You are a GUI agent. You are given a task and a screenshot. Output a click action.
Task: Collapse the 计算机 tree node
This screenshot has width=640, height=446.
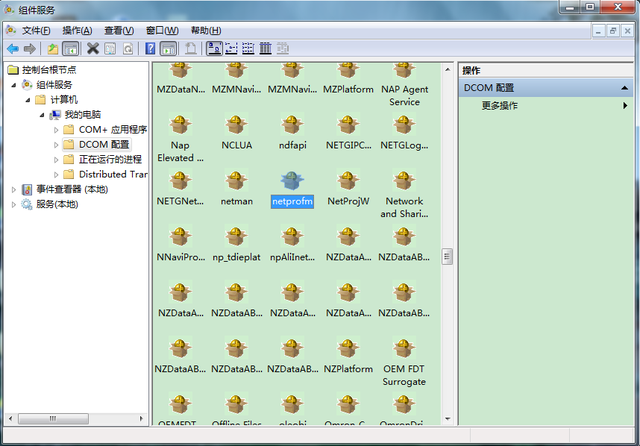tap(27, 100)
